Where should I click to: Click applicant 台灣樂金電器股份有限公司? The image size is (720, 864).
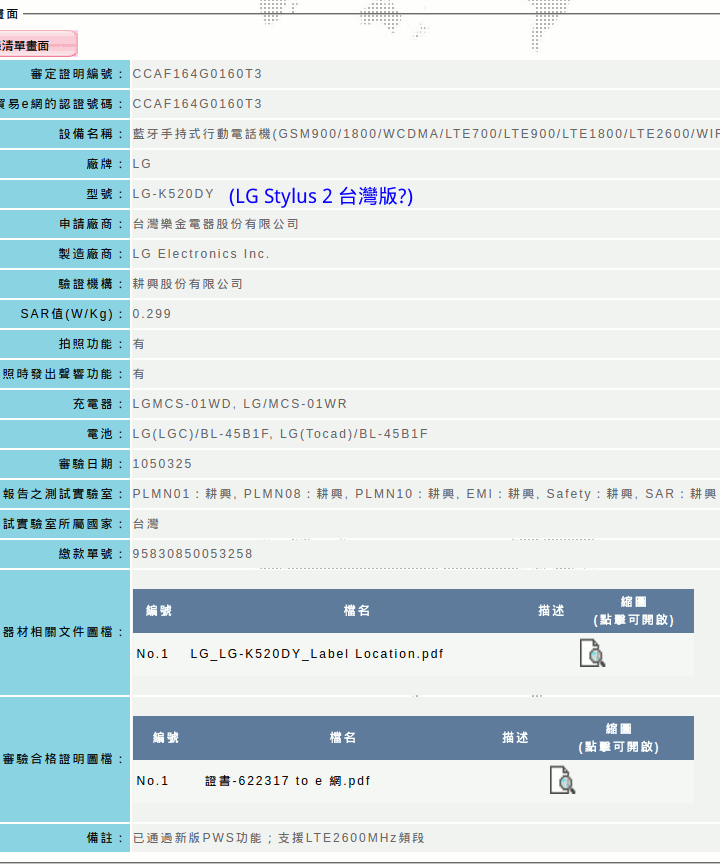click(x=215, y=224)
